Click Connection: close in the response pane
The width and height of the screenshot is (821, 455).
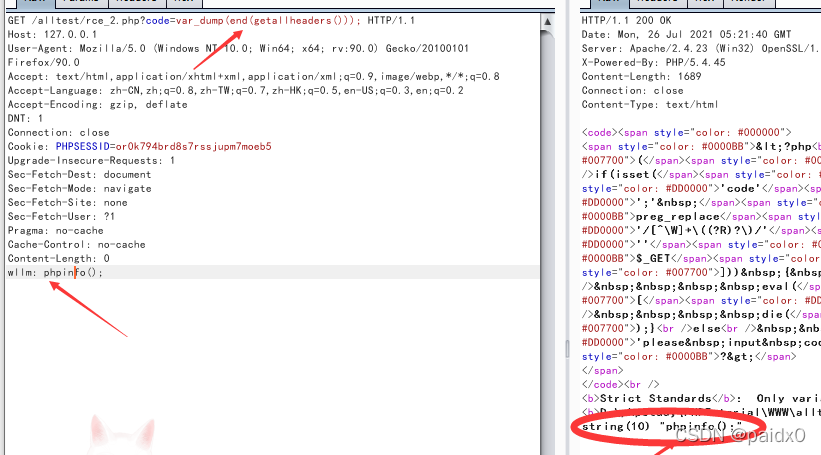[633, 91]
